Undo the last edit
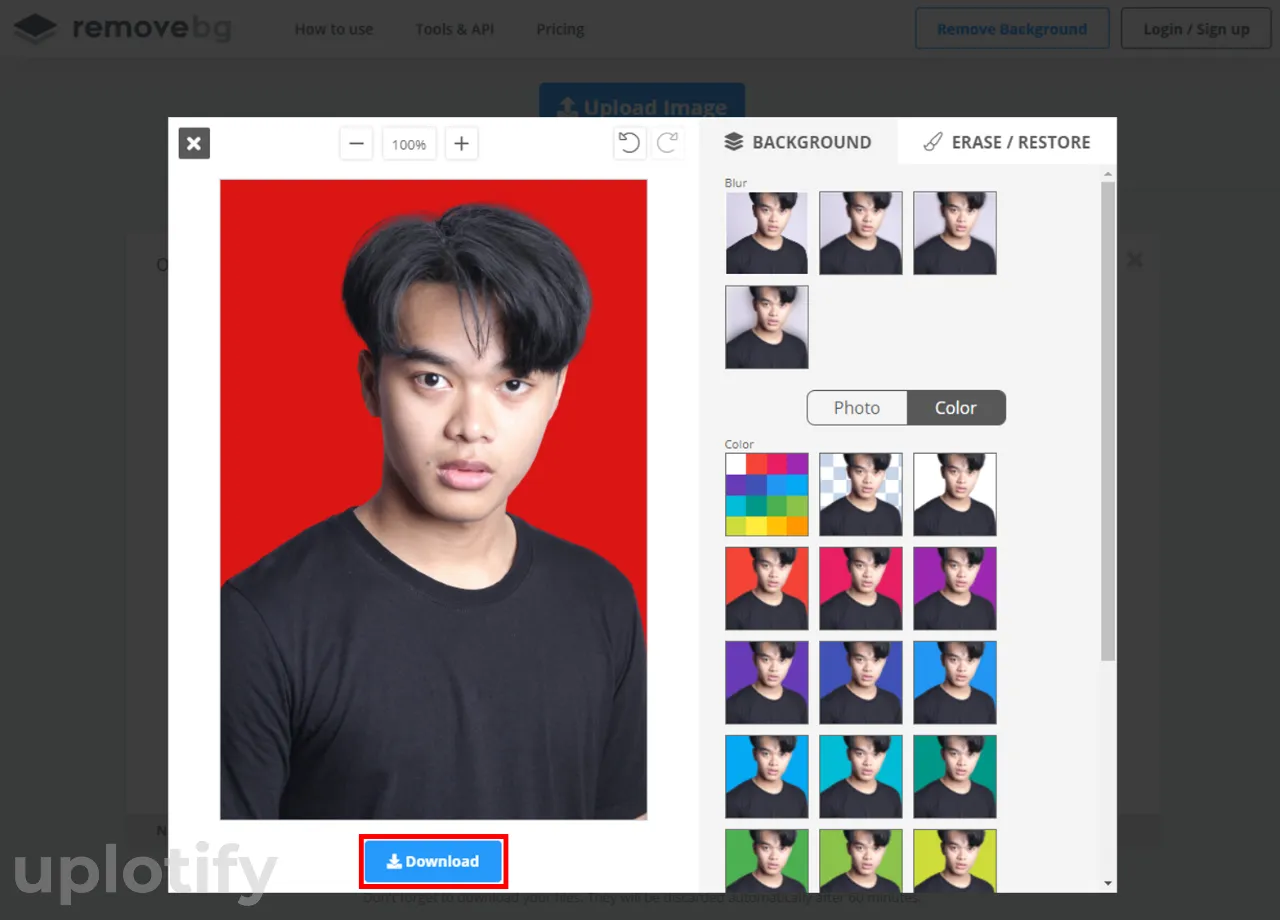1280x920 pixels. tap(629, 144)
